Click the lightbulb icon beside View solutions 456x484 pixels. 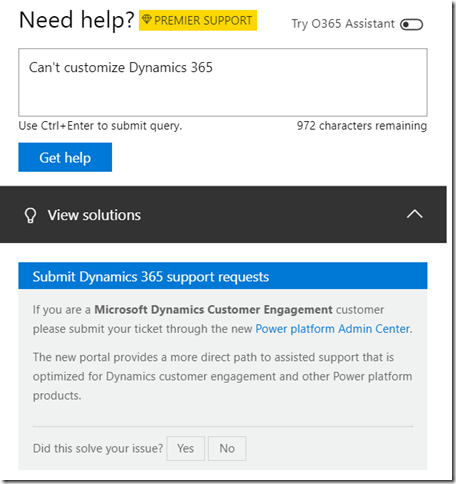30,215
